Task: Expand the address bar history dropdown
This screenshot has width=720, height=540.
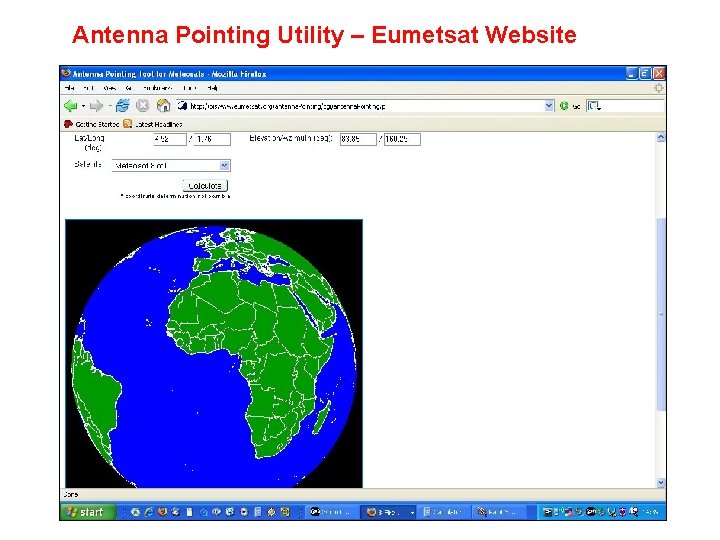Action: pos(549,106)
